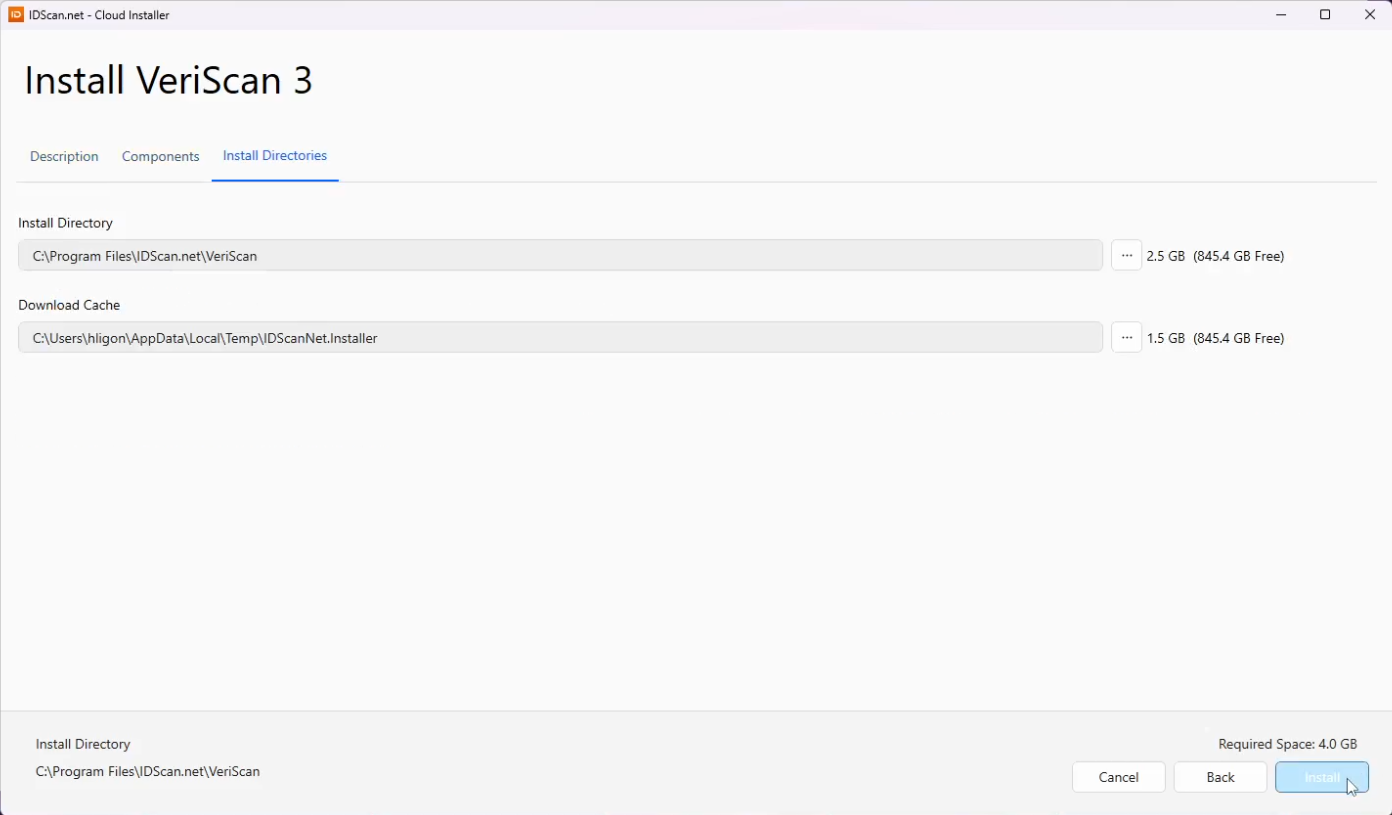This screenshot has height=815, width=1392.
Task: Click the 'IDScan.net - Cloud Installer' window title
Action: tap(100, 15)
